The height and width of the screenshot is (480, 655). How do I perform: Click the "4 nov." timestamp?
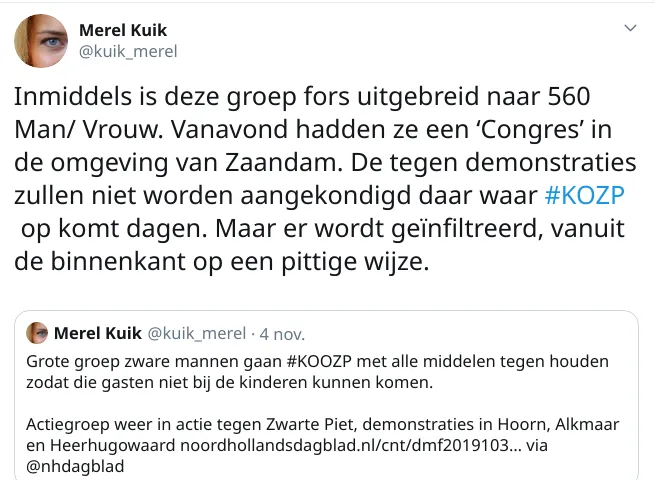pos(282,333)
